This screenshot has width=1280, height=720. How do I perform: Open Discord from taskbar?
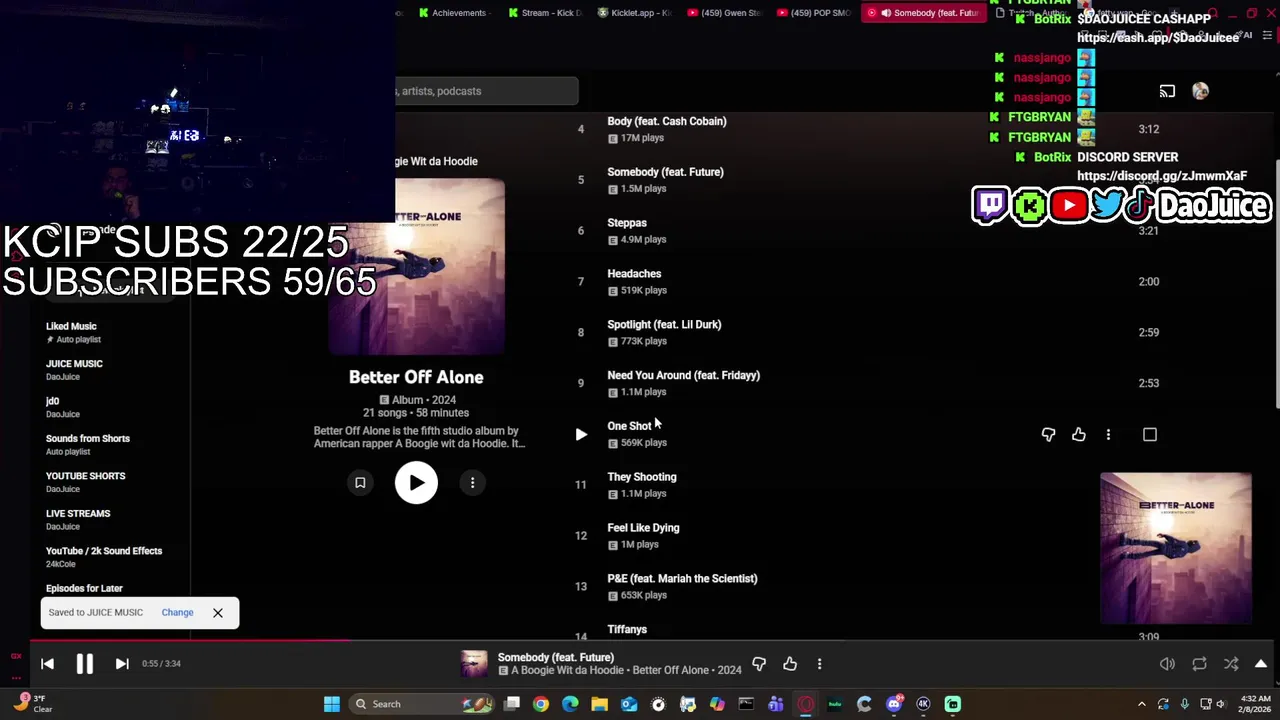point(894,704)
